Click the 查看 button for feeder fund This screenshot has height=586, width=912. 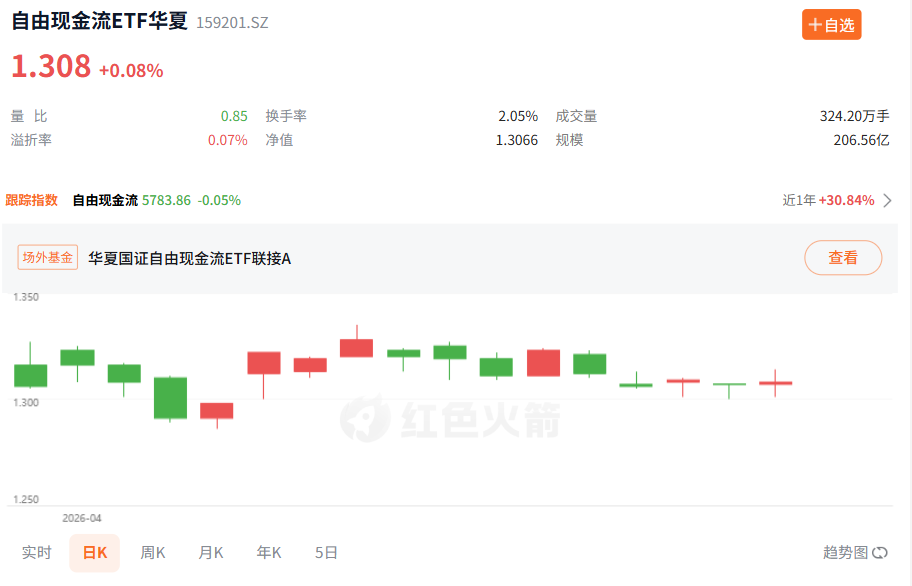tap(843, 258)
